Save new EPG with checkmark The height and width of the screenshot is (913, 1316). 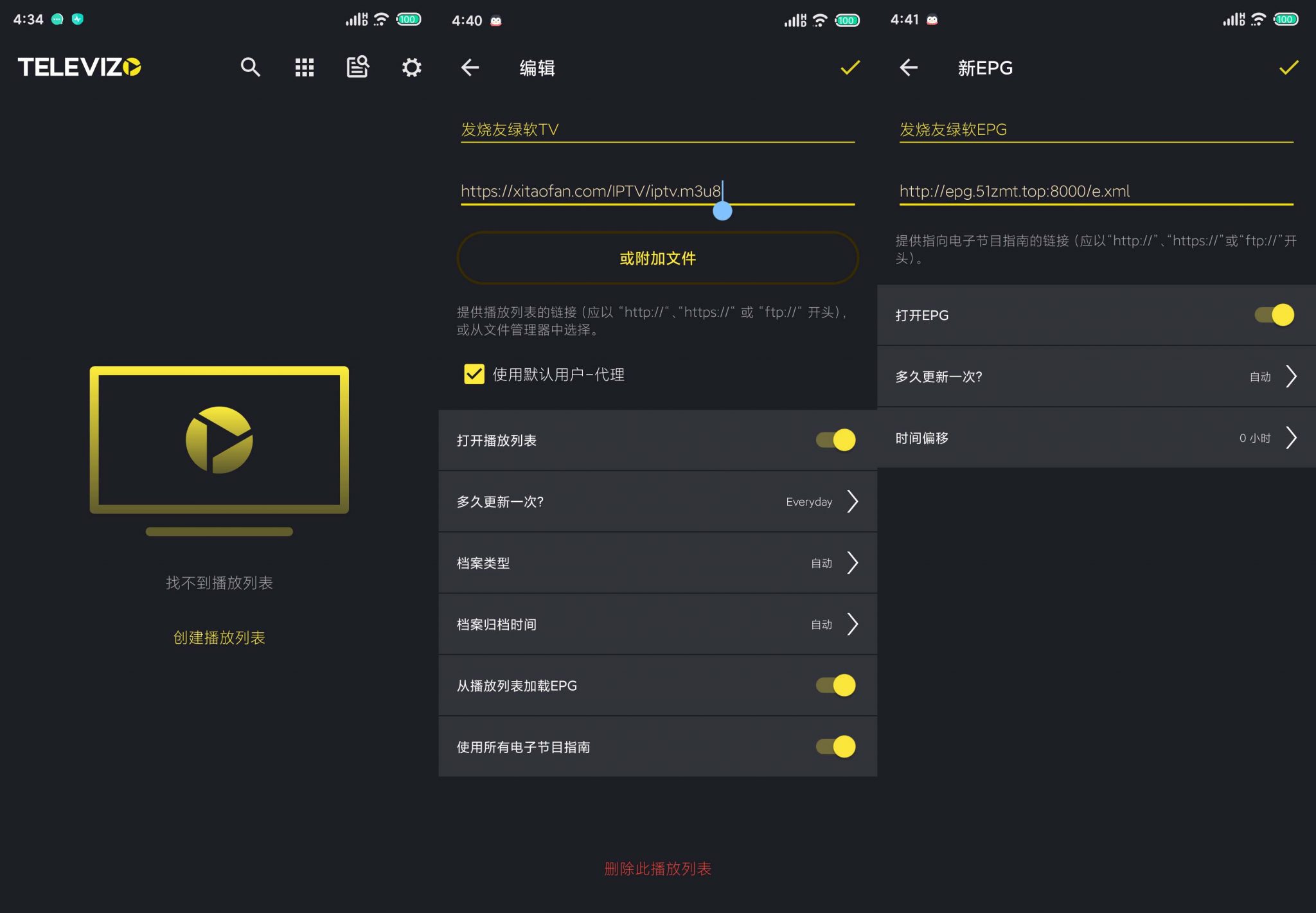1288,67
